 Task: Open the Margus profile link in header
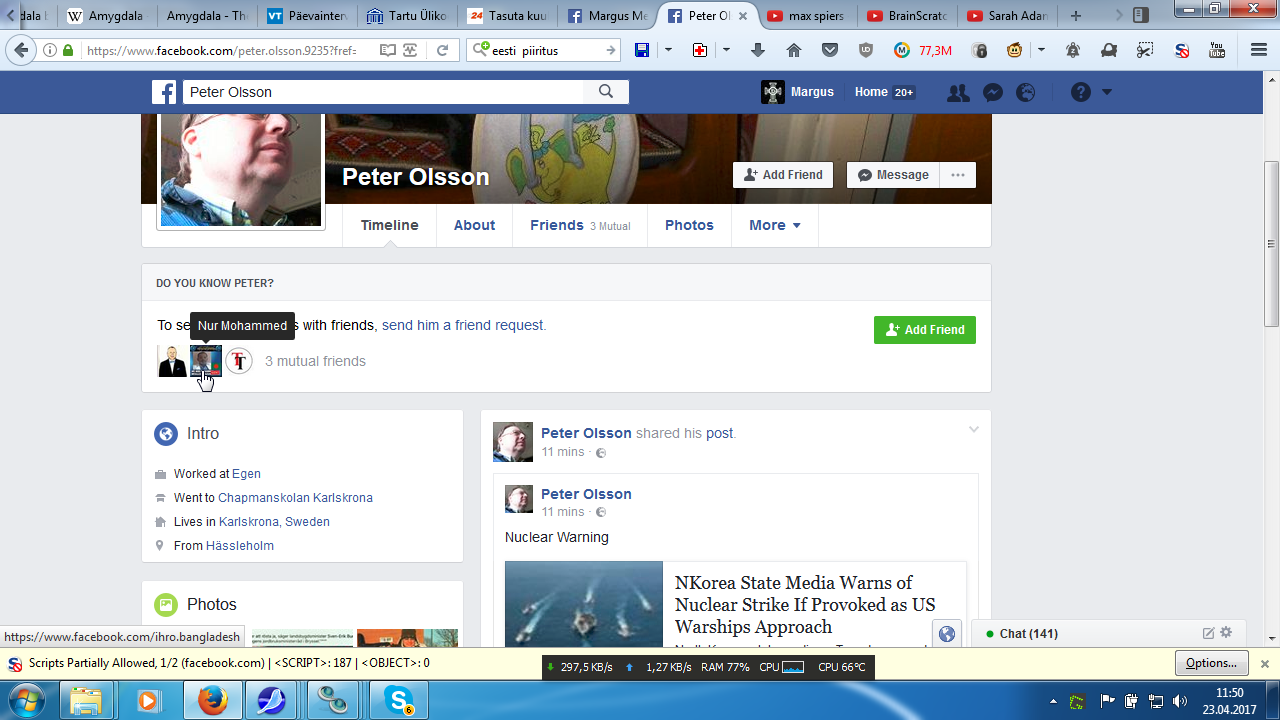click(798, 92)
